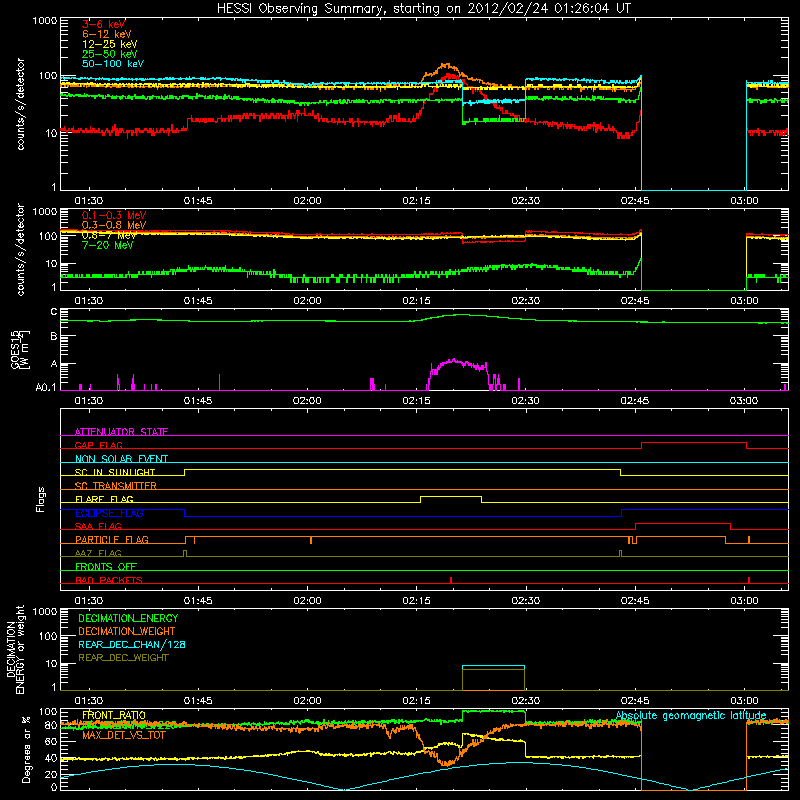The image size is (800, 800).
Task: Click the B level tick label on GOES panel
Action: pos(54,336)
